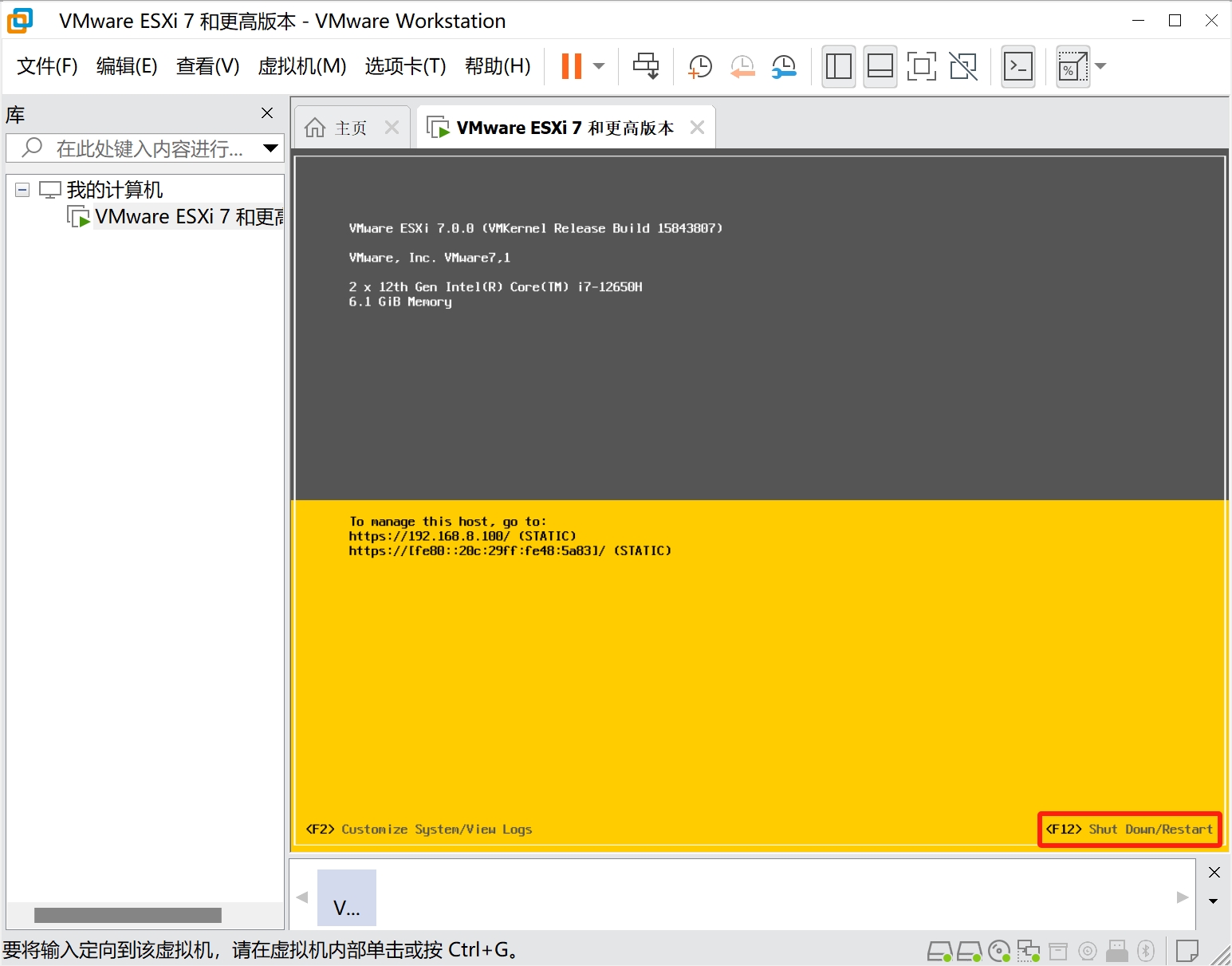Open the power options dropdown arrow

(599, 66)
